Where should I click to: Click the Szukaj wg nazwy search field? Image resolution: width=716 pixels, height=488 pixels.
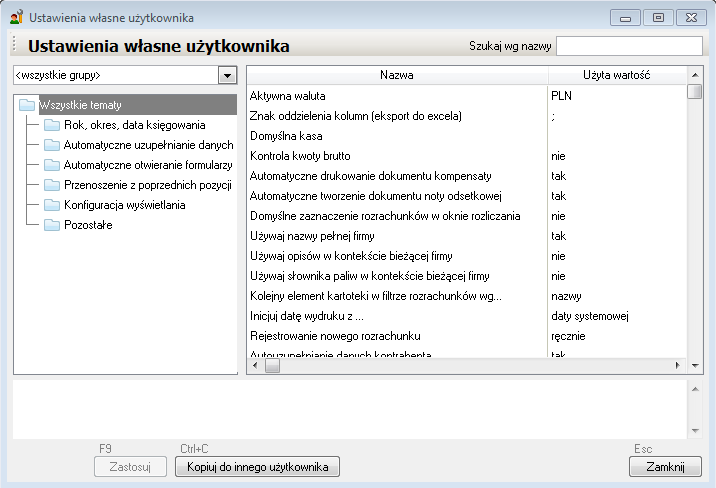coord(629,46)
